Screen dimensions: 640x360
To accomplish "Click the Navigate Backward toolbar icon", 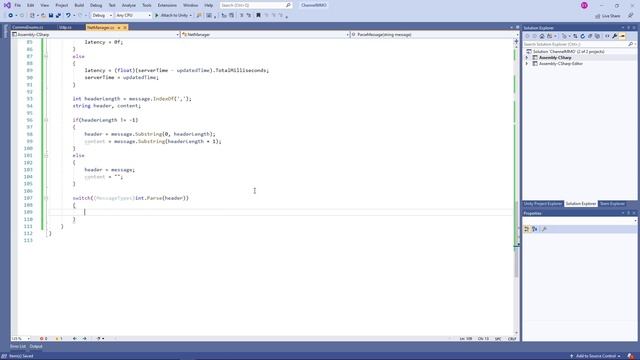I will click(x=11, y=16).
